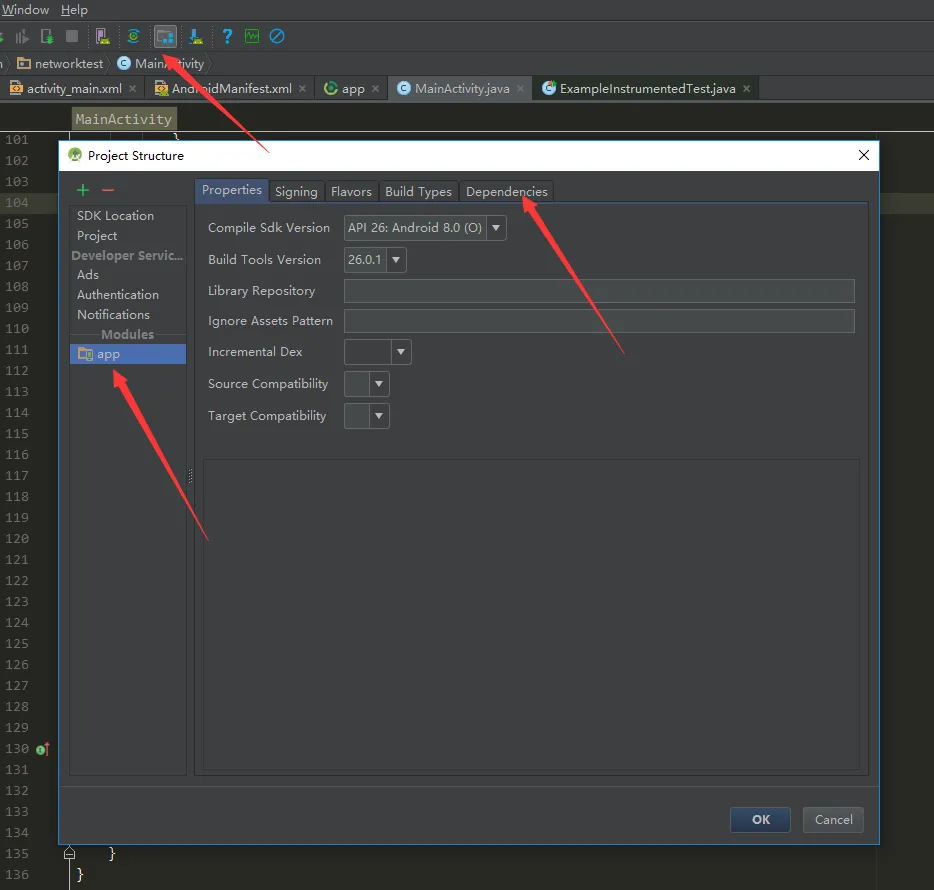Click the blue question mark Help icon

[x=227, y=36]
